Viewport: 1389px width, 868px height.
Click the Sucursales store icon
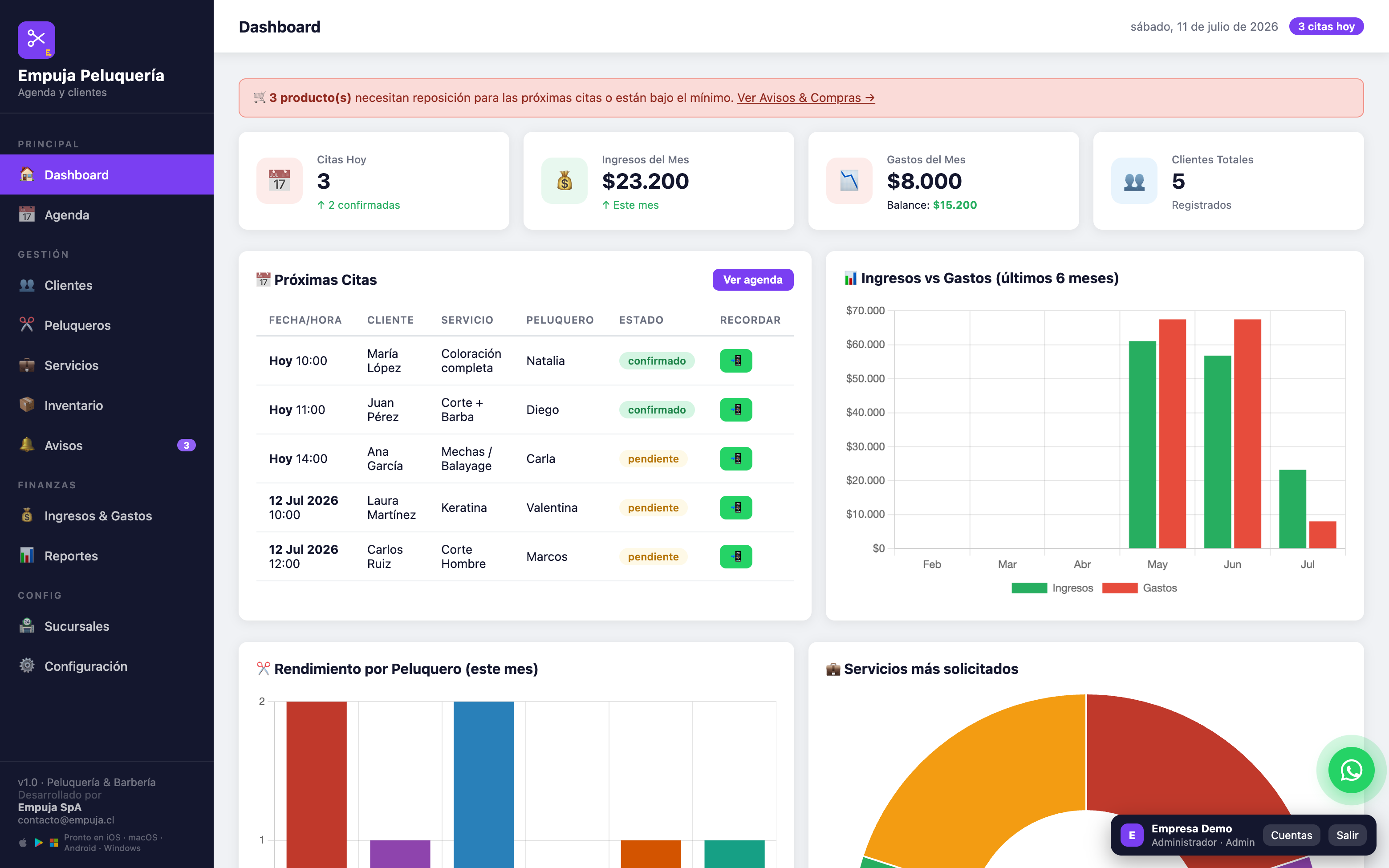pos(27,625)
